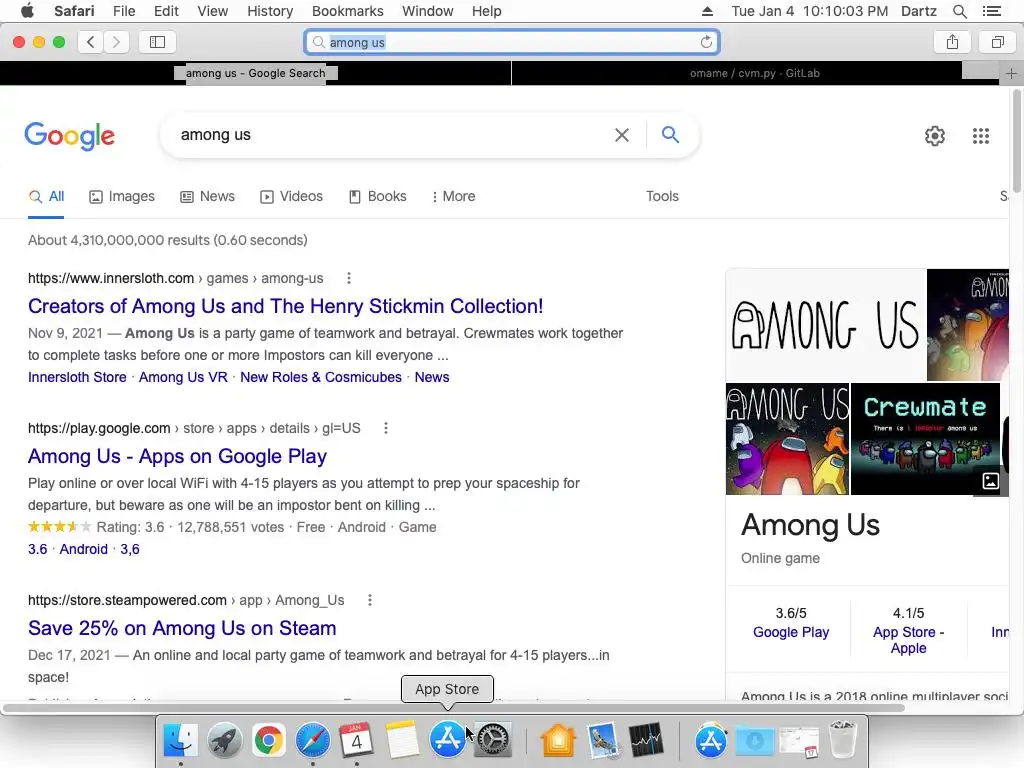Open Spotlight search in menu bar
Viewport: 1024px width, 768px height.
point(959,11)
